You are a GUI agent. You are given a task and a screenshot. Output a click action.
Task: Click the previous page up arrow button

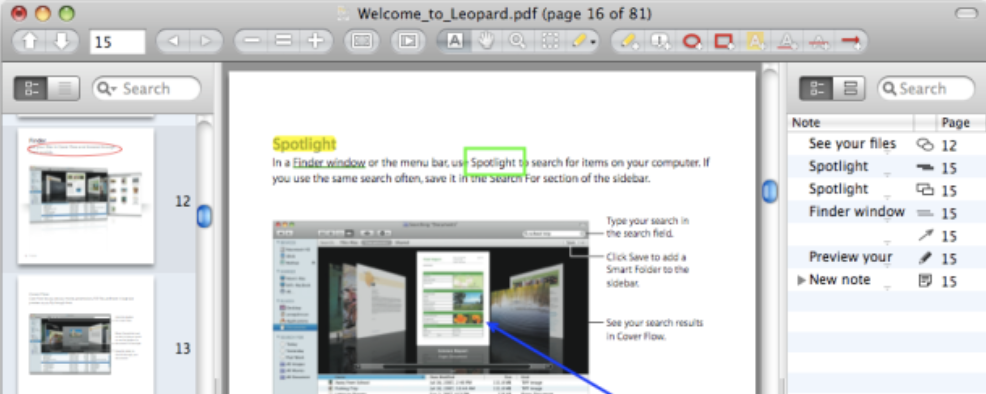(30, 41)
